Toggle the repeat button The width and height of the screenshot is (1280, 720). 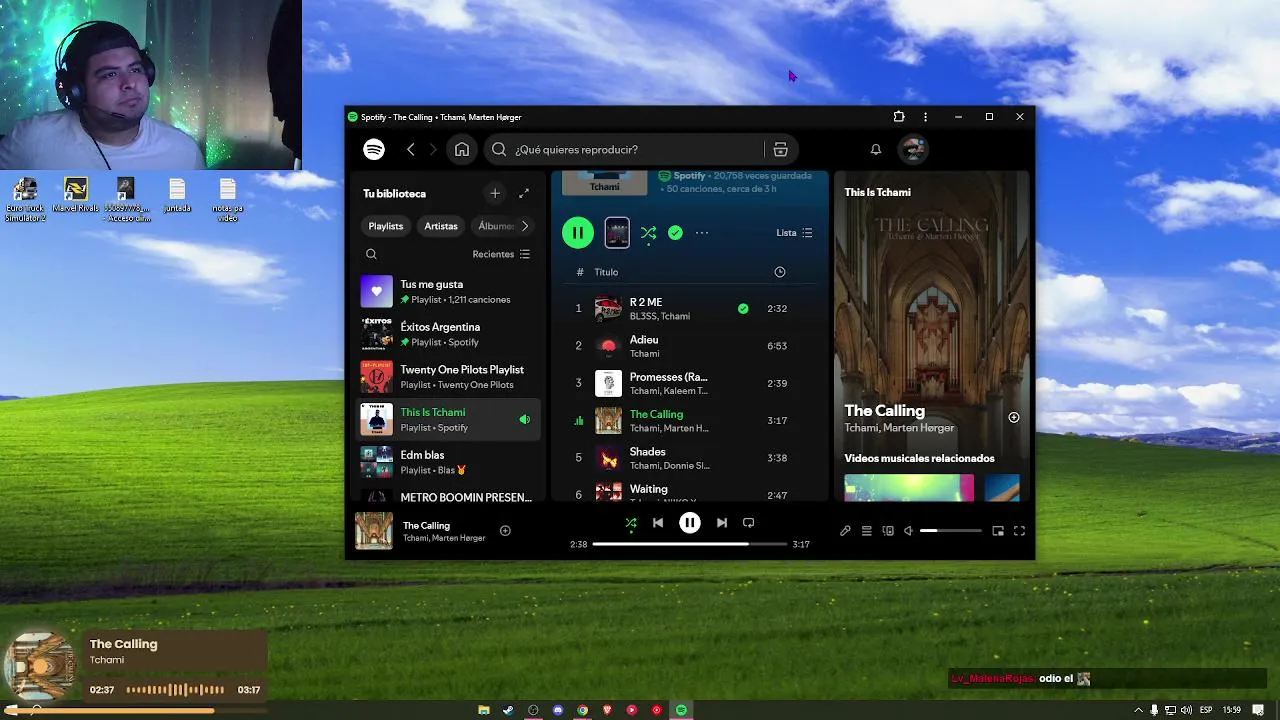click(748, 522)
